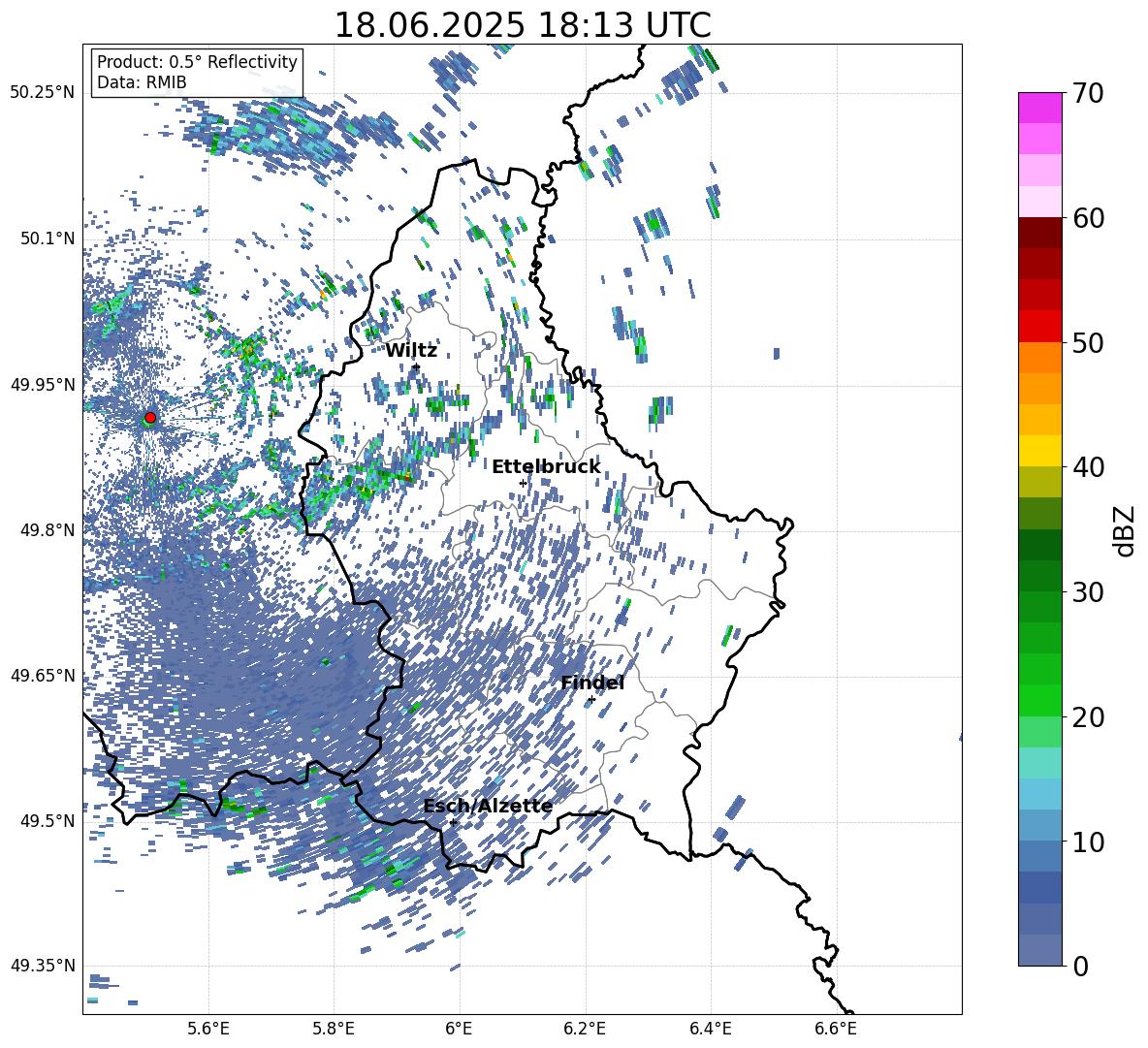Click the Esch/Alzette station cross marker

coord(453,822)
